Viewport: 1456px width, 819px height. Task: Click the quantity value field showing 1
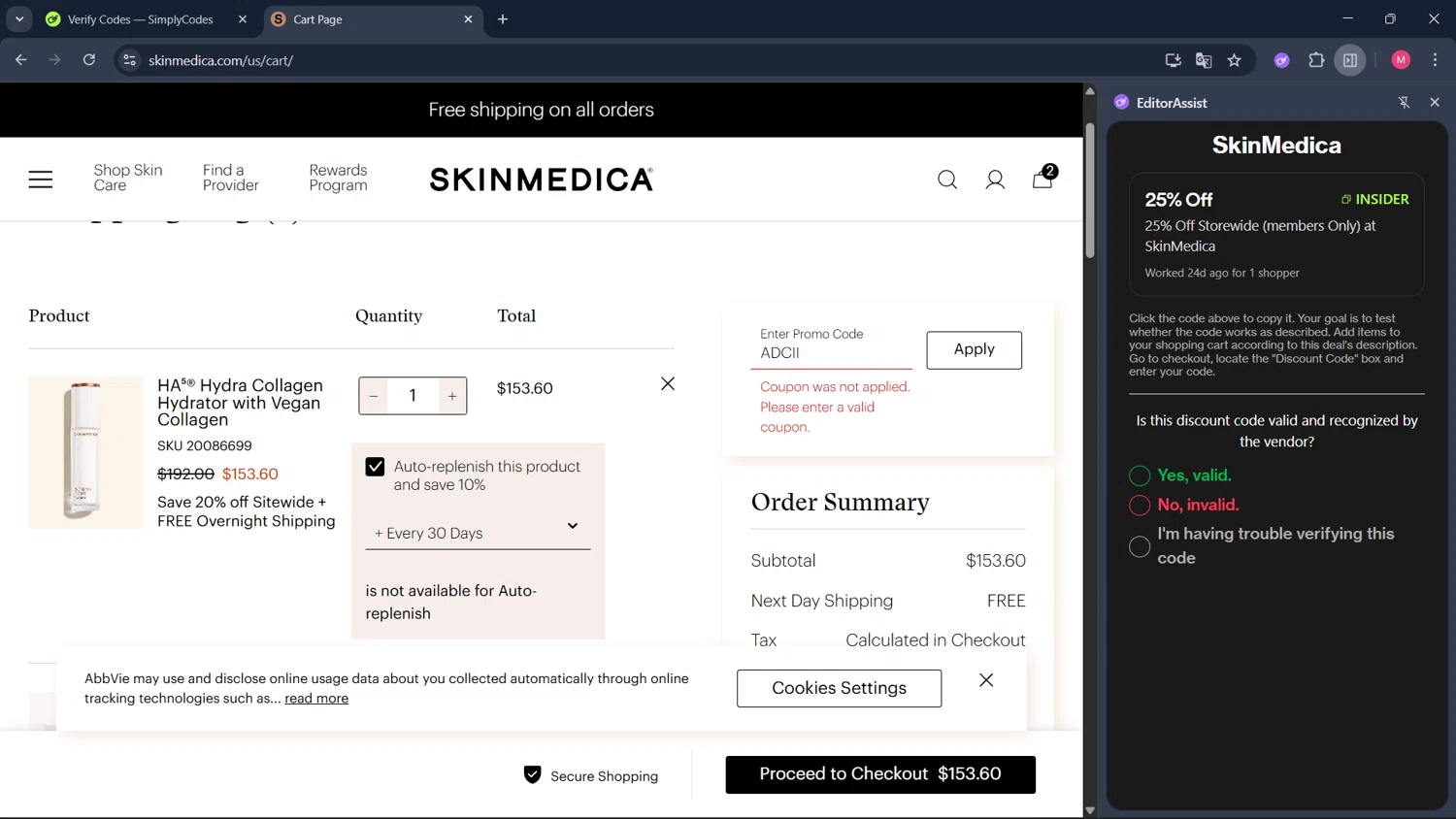coord(413,396)
